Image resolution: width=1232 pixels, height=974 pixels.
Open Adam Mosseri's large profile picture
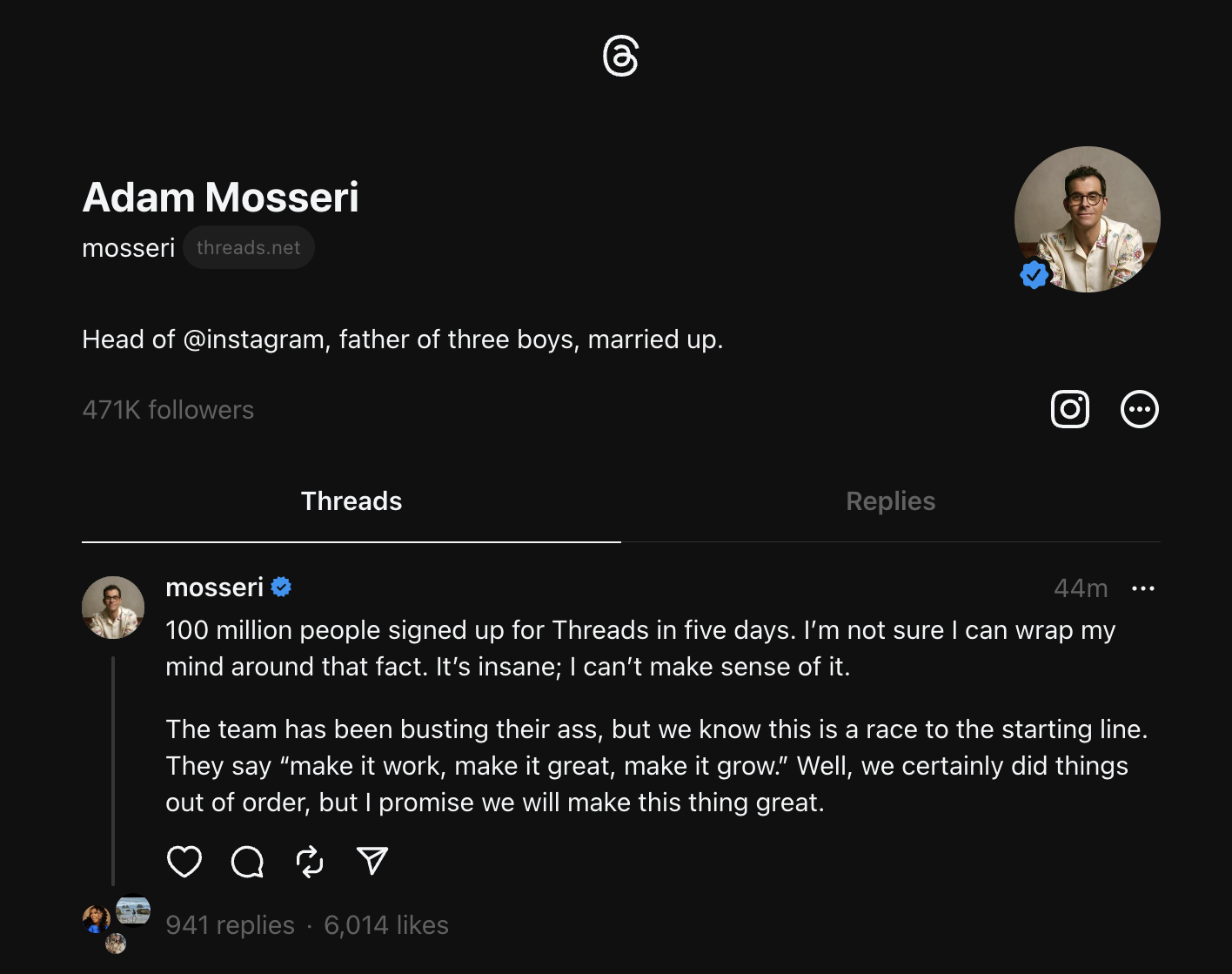click(1087, 219)
